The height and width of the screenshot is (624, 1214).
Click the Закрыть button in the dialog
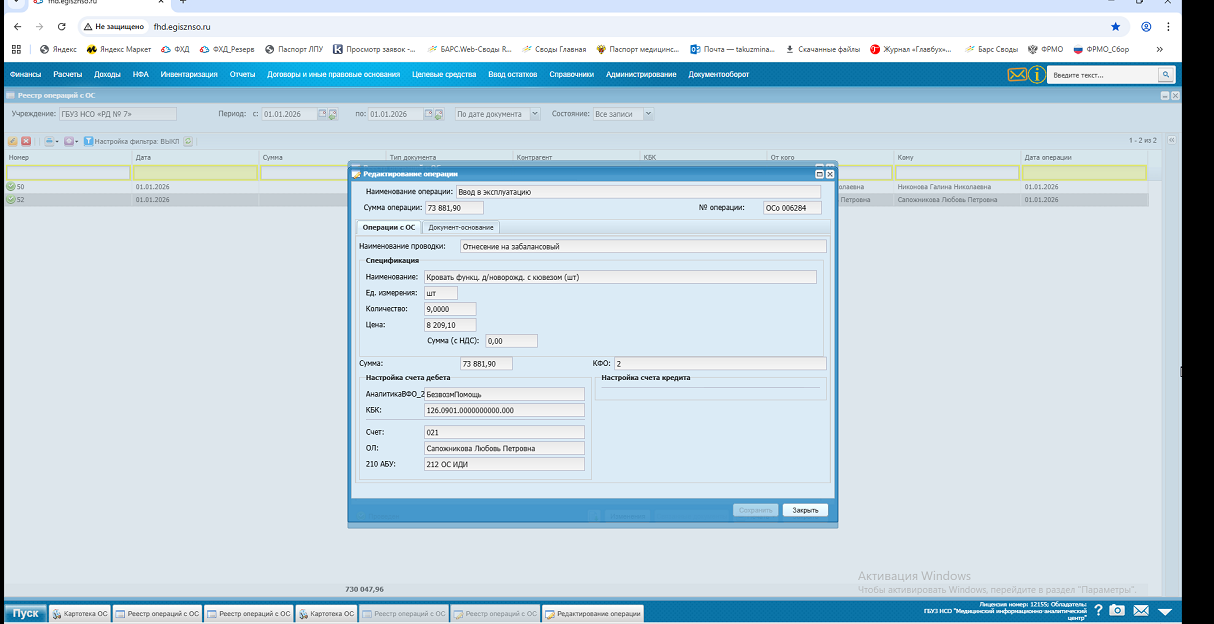point(805,510)
